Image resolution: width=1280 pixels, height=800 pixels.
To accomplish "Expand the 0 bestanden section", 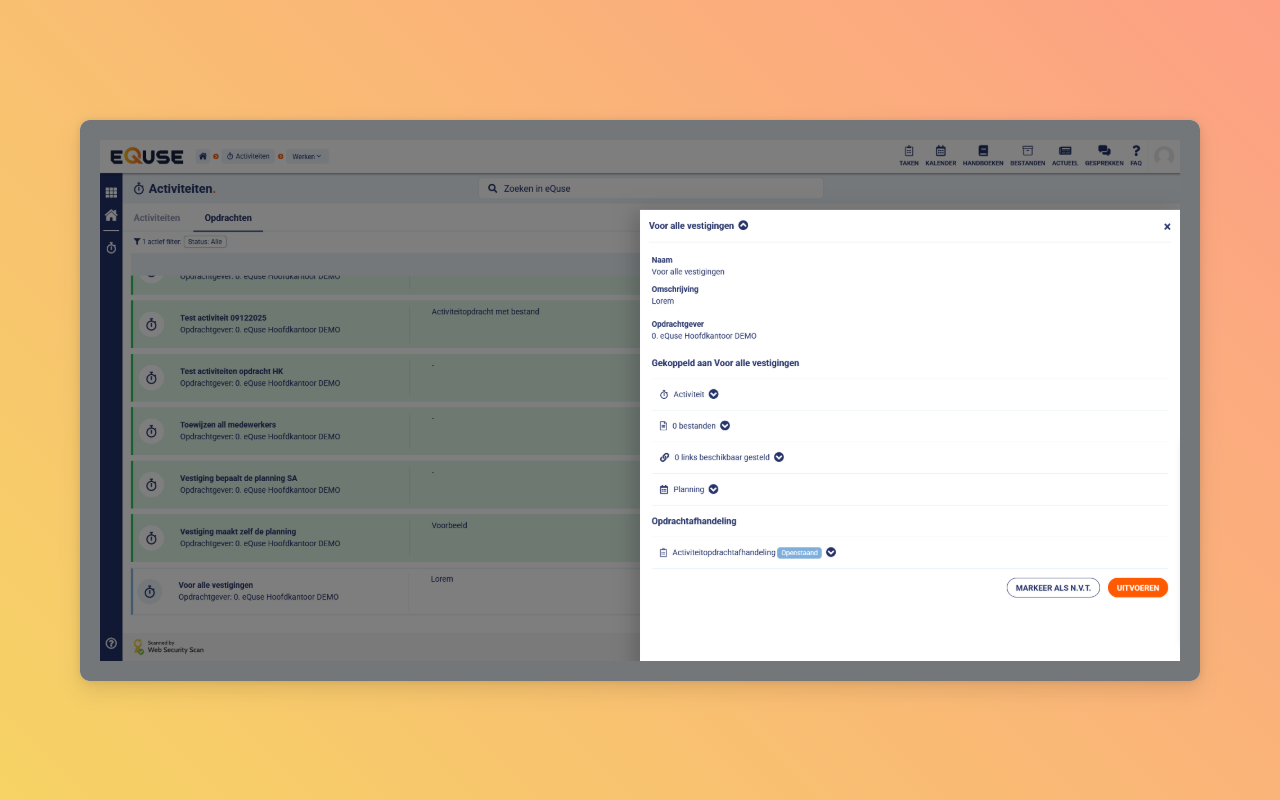I will 725,426.
